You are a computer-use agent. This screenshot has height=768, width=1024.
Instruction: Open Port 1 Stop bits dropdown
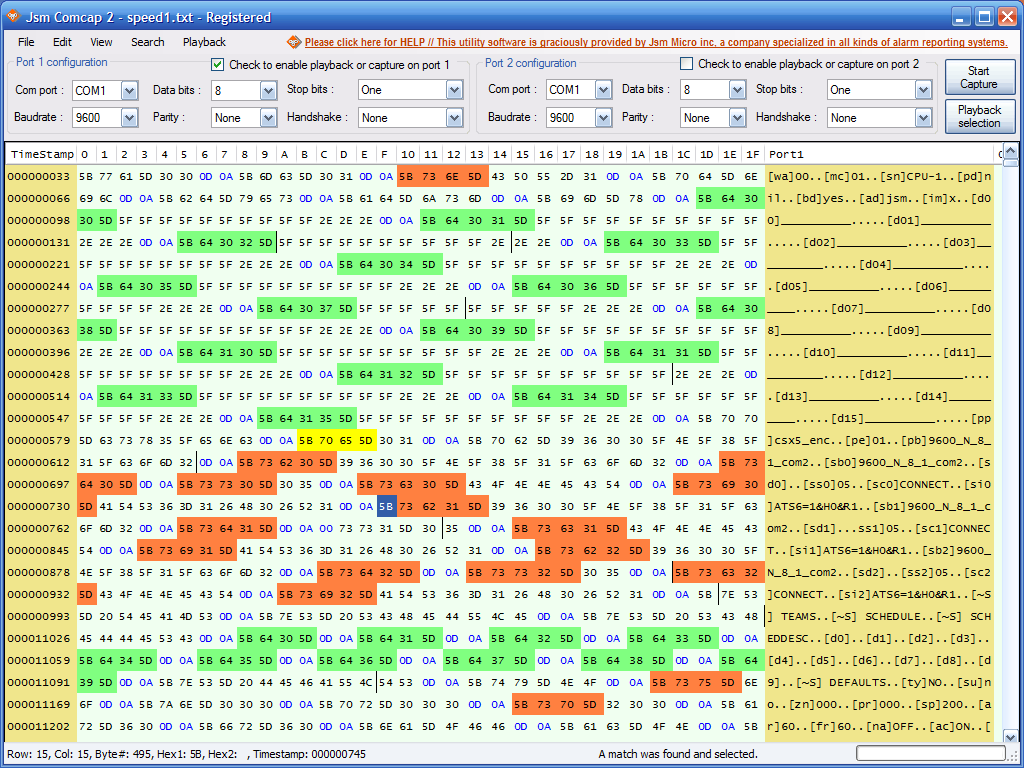pyautogui.click(x=454, y=90)
